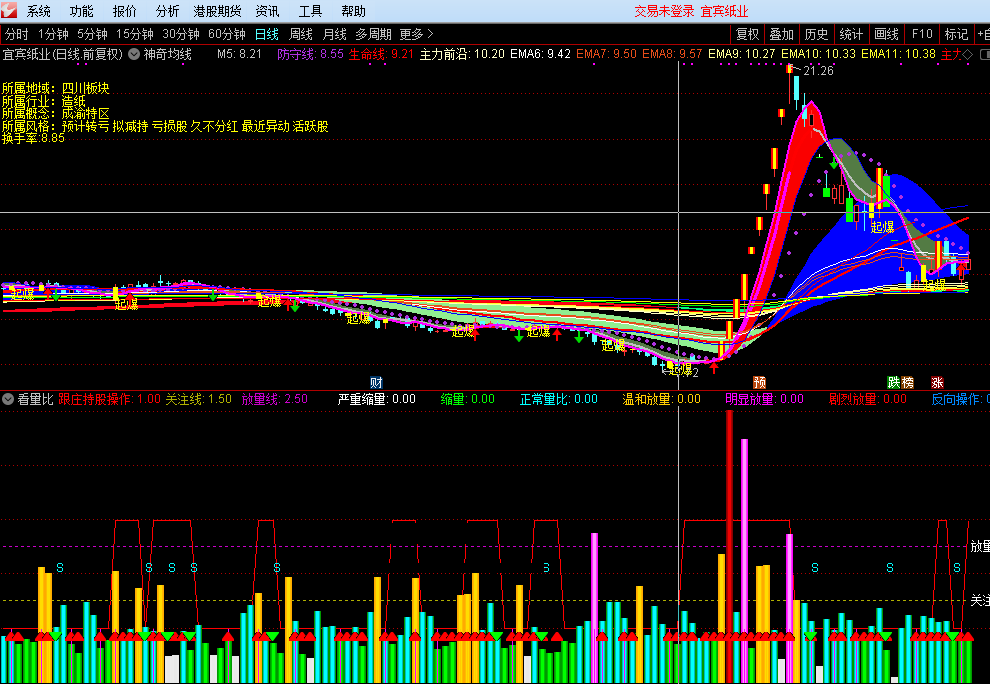This screenshot has height=684, width=990.
Task: Open the 统计 statistics button
Action: (x=851, y=34)
